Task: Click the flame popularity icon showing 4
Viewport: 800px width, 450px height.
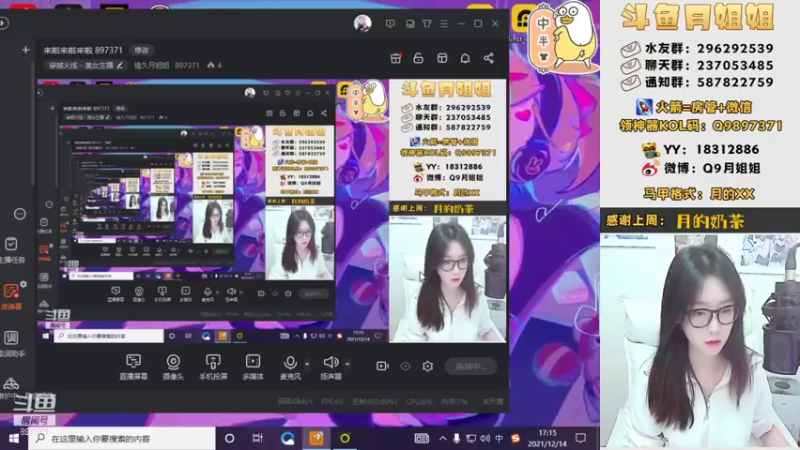Action: [211, 65]
